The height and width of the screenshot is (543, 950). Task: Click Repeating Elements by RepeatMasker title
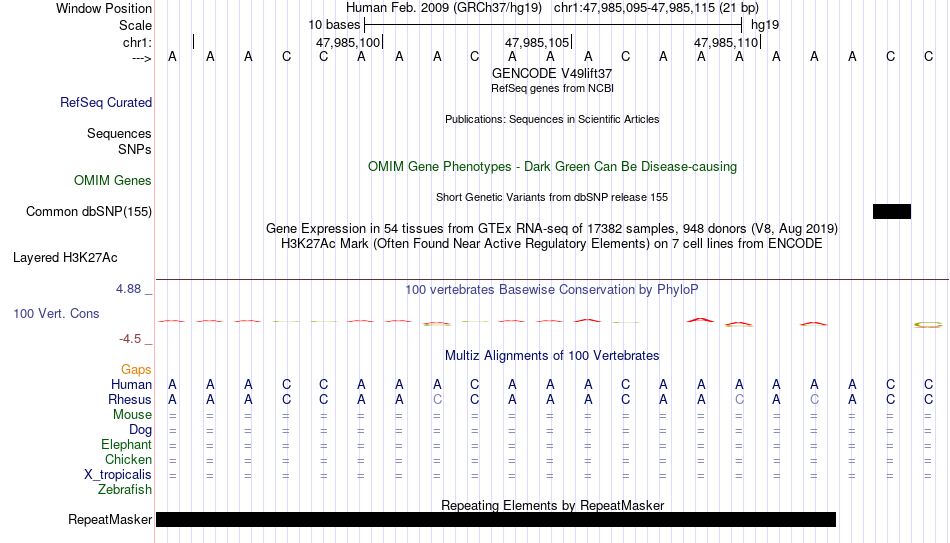[x=552, y=505]
